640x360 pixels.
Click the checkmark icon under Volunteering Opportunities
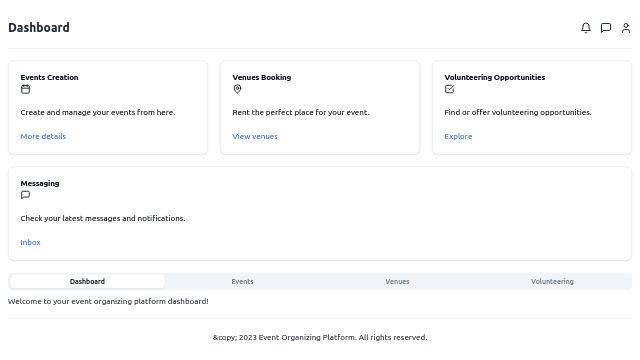pos(449,89)
